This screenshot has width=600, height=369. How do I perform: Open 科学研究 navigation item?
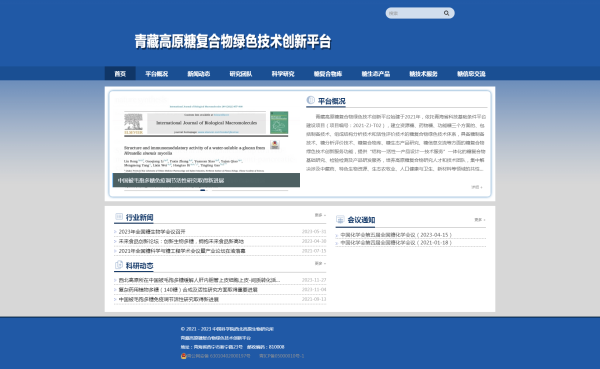point(283,73)
